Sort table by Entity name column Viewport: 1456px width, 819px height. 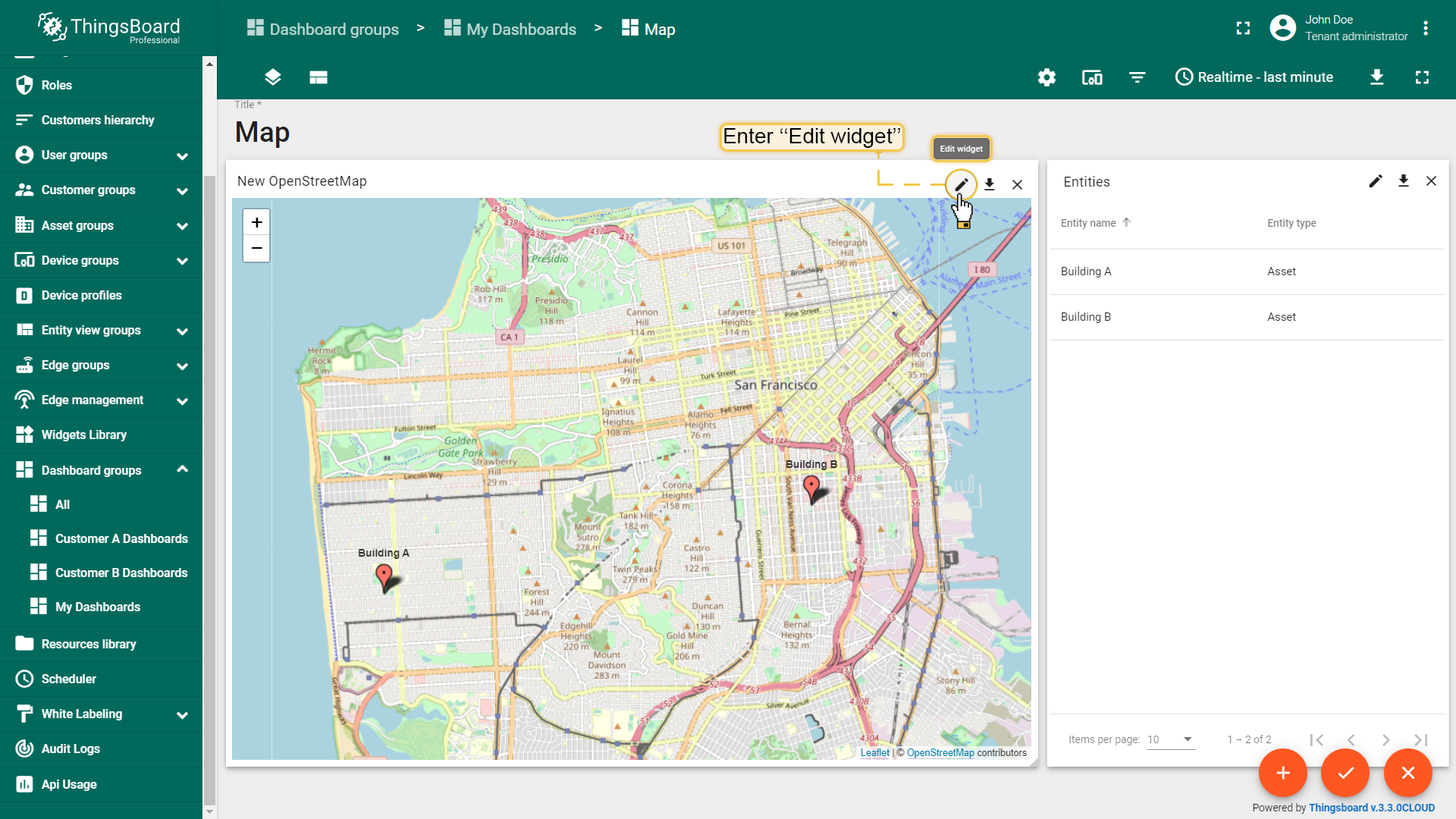(x=1088, y=223)
